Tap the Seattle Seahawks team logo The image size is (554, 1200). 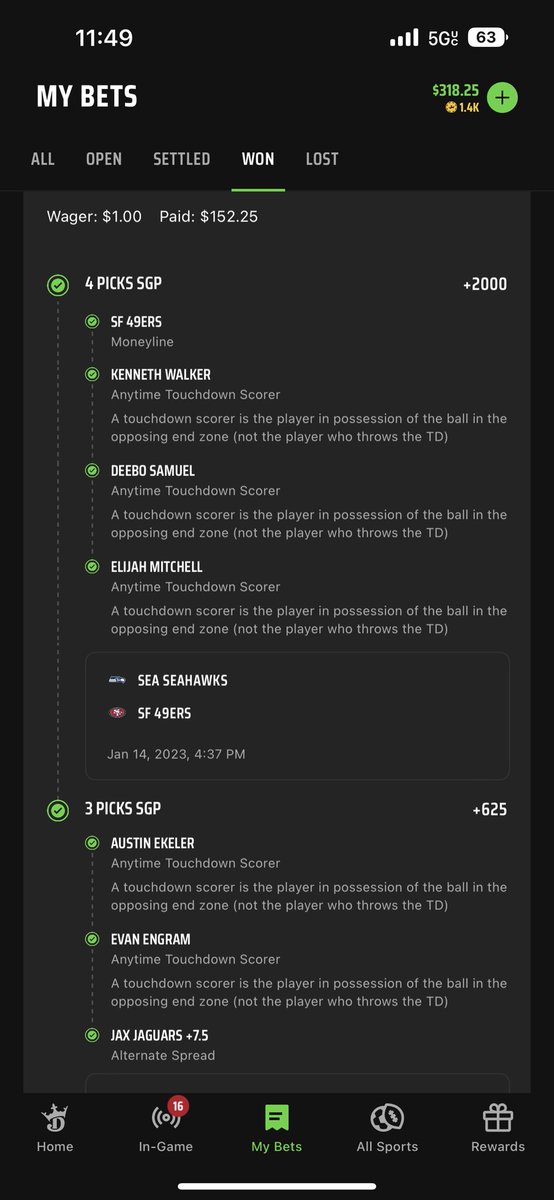[x=118, y=680]
